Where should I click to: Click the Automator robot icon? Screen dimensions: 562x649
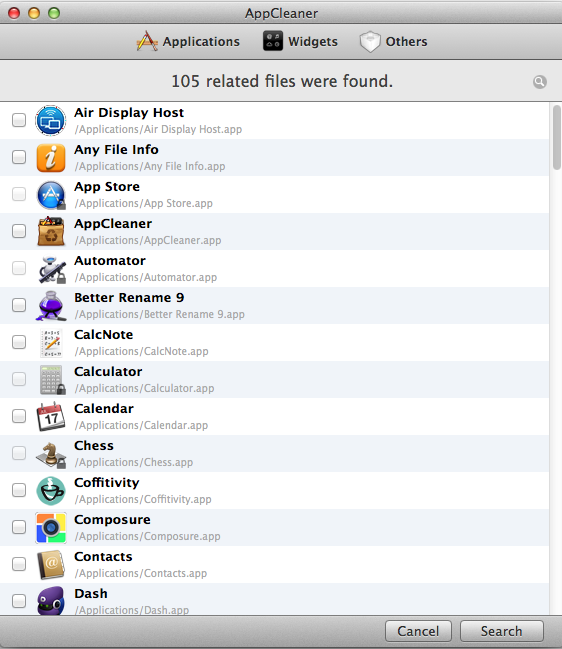(51, 269)
